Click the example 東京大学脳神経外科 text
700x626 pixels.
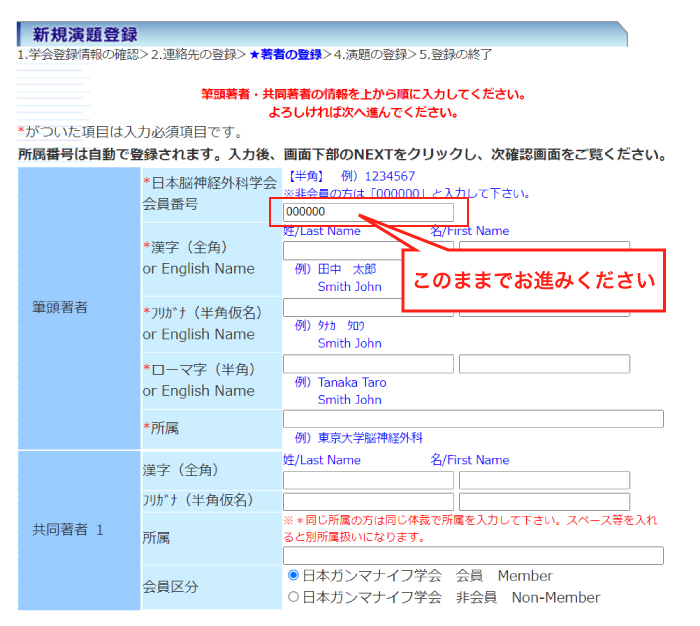370,438
